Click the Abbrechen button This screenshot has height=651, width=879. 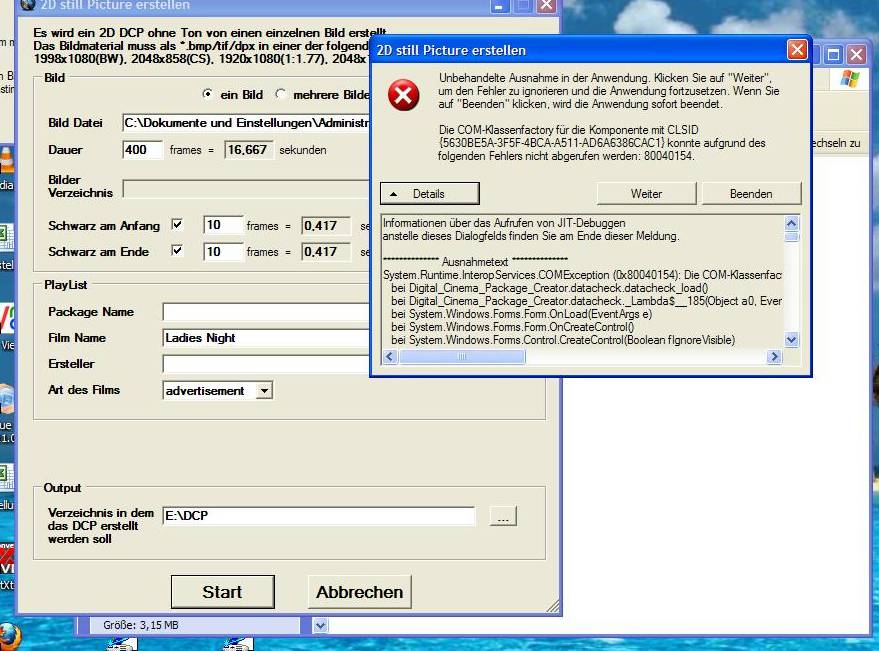(359, 592)
